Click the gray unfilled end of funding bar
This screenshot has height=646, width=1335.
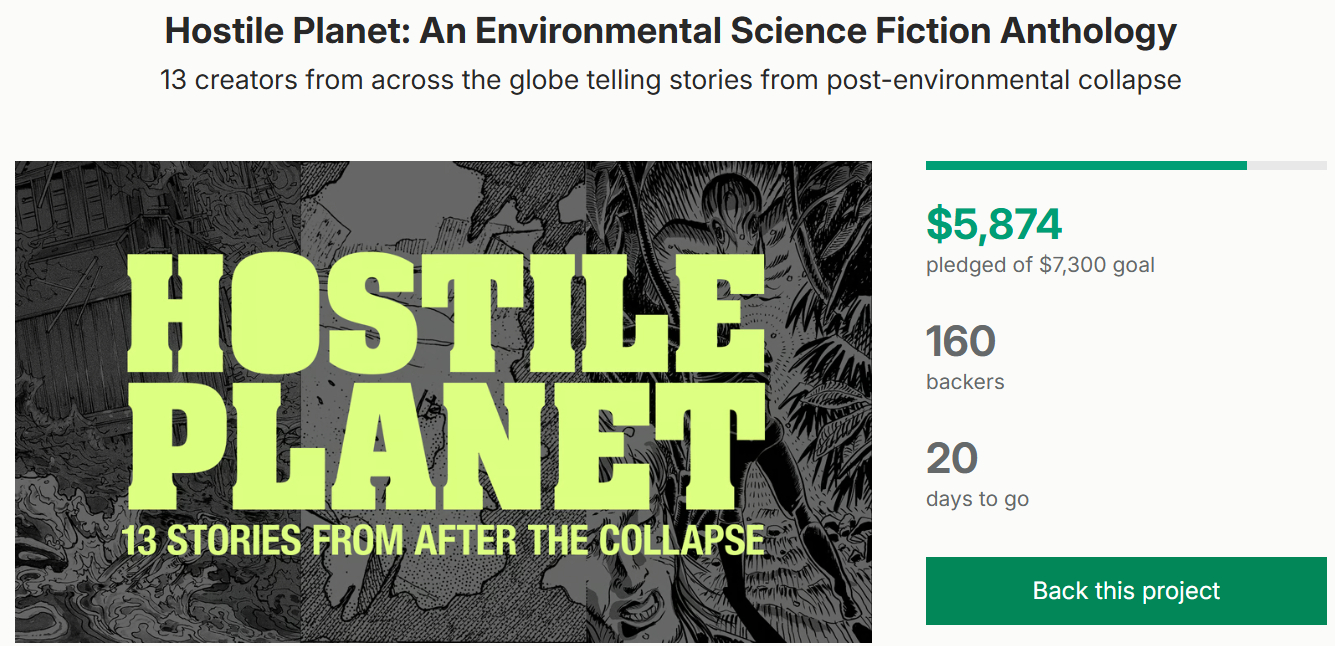click(1287, 165)
